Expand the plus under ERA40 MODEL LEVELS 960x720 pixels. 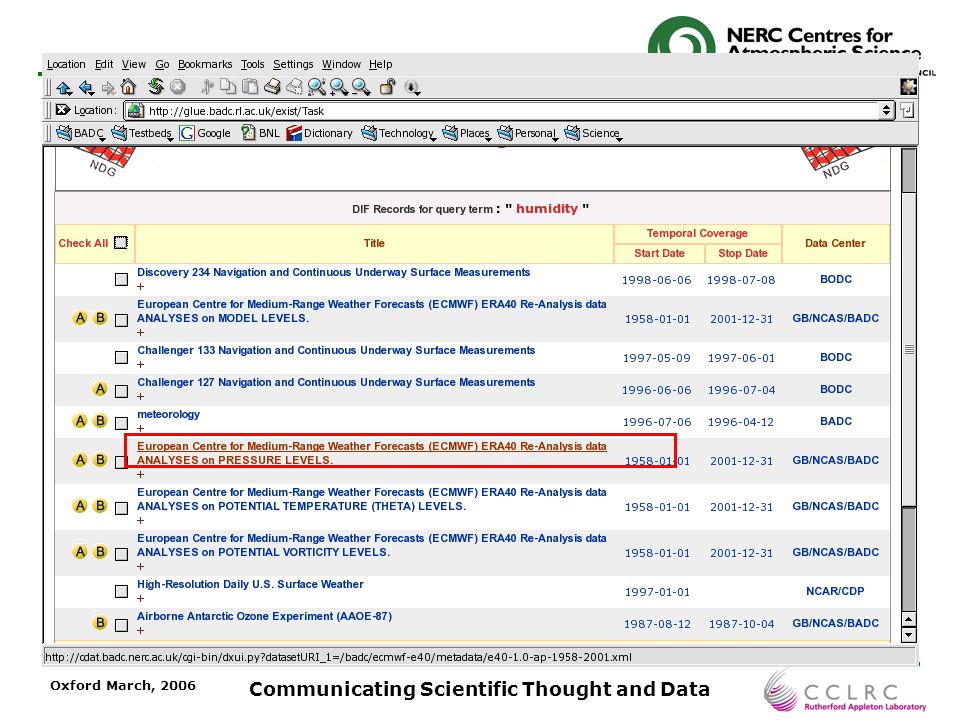(x=140, y=332)
